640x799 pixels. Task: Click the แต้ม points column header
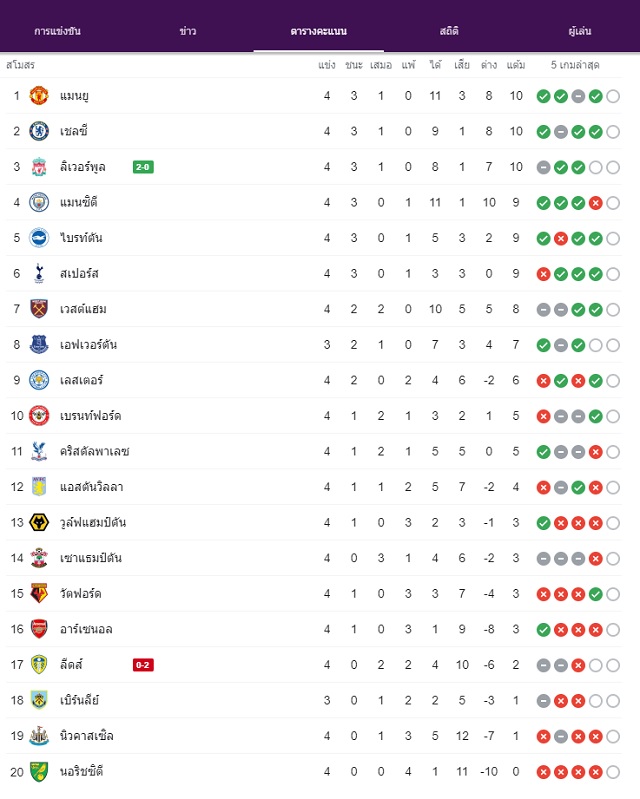516,65
